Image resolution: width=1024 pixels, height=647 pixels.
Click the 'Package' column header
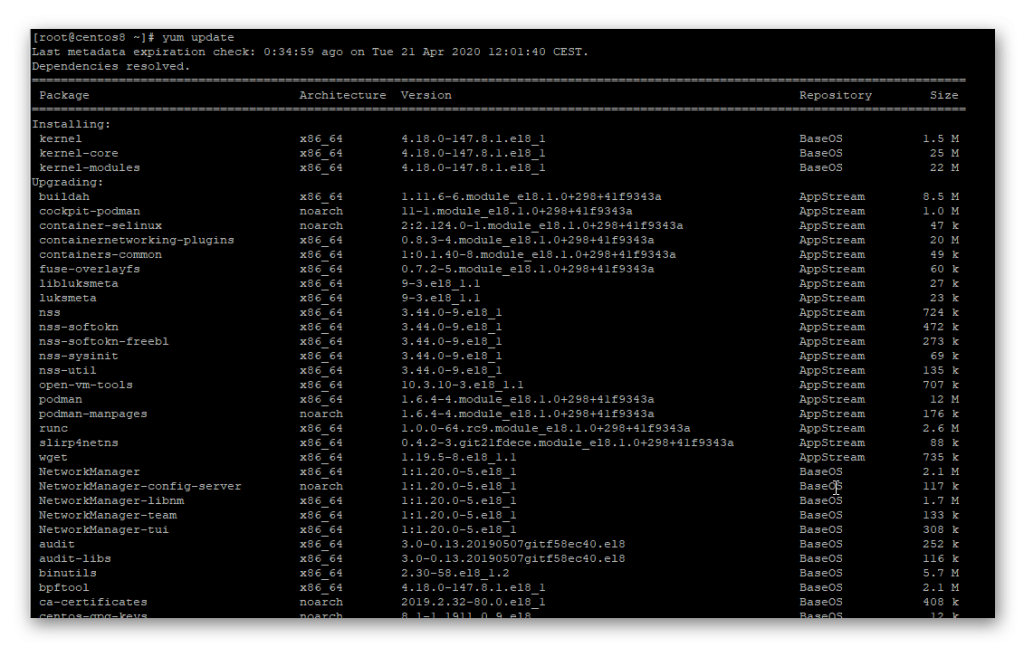click(64, 95)
